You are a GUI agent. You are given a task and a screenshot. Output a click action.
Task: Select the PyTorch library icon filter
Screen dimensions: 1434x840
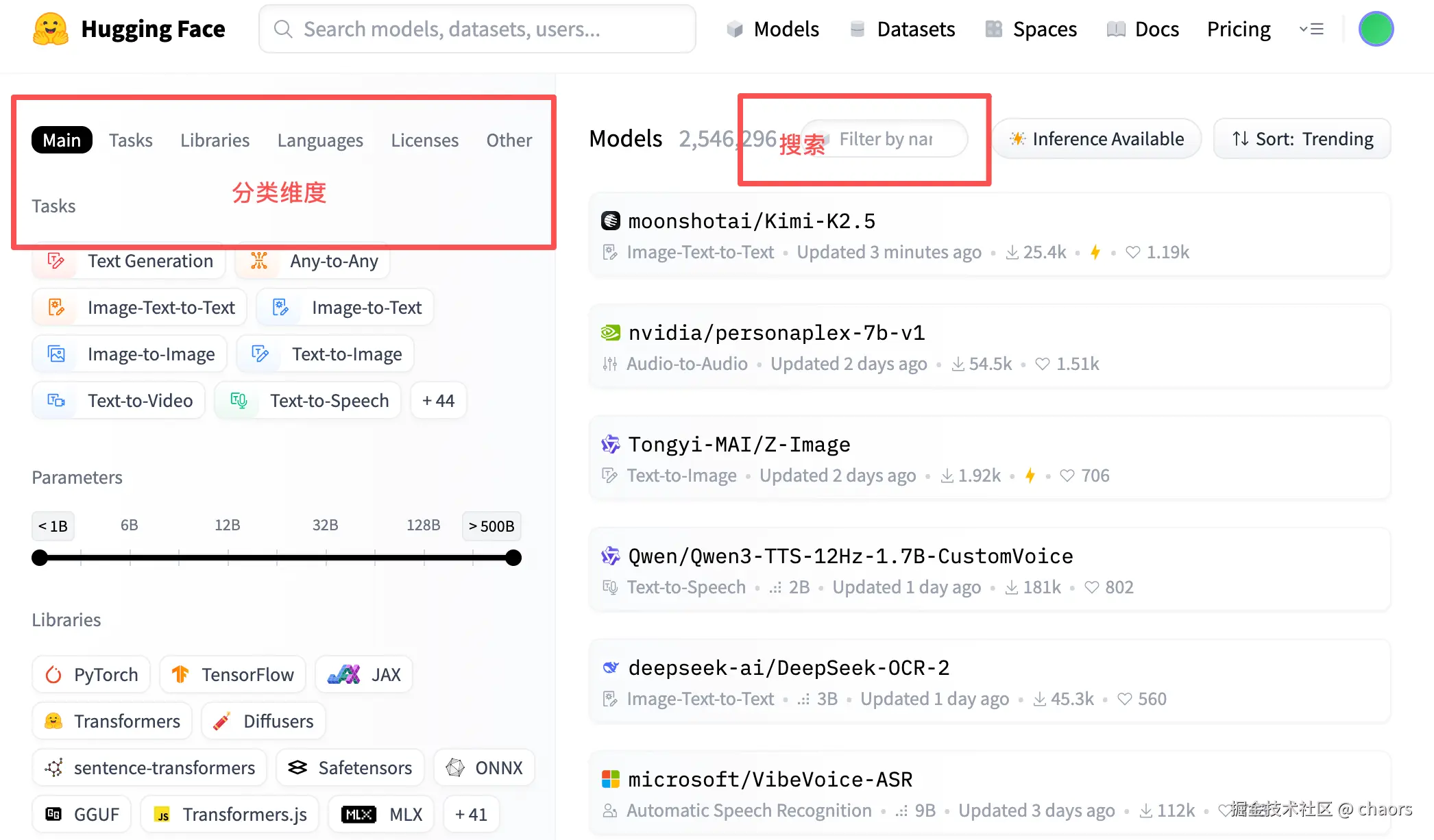pyautogui.click(x=53, y=675)
